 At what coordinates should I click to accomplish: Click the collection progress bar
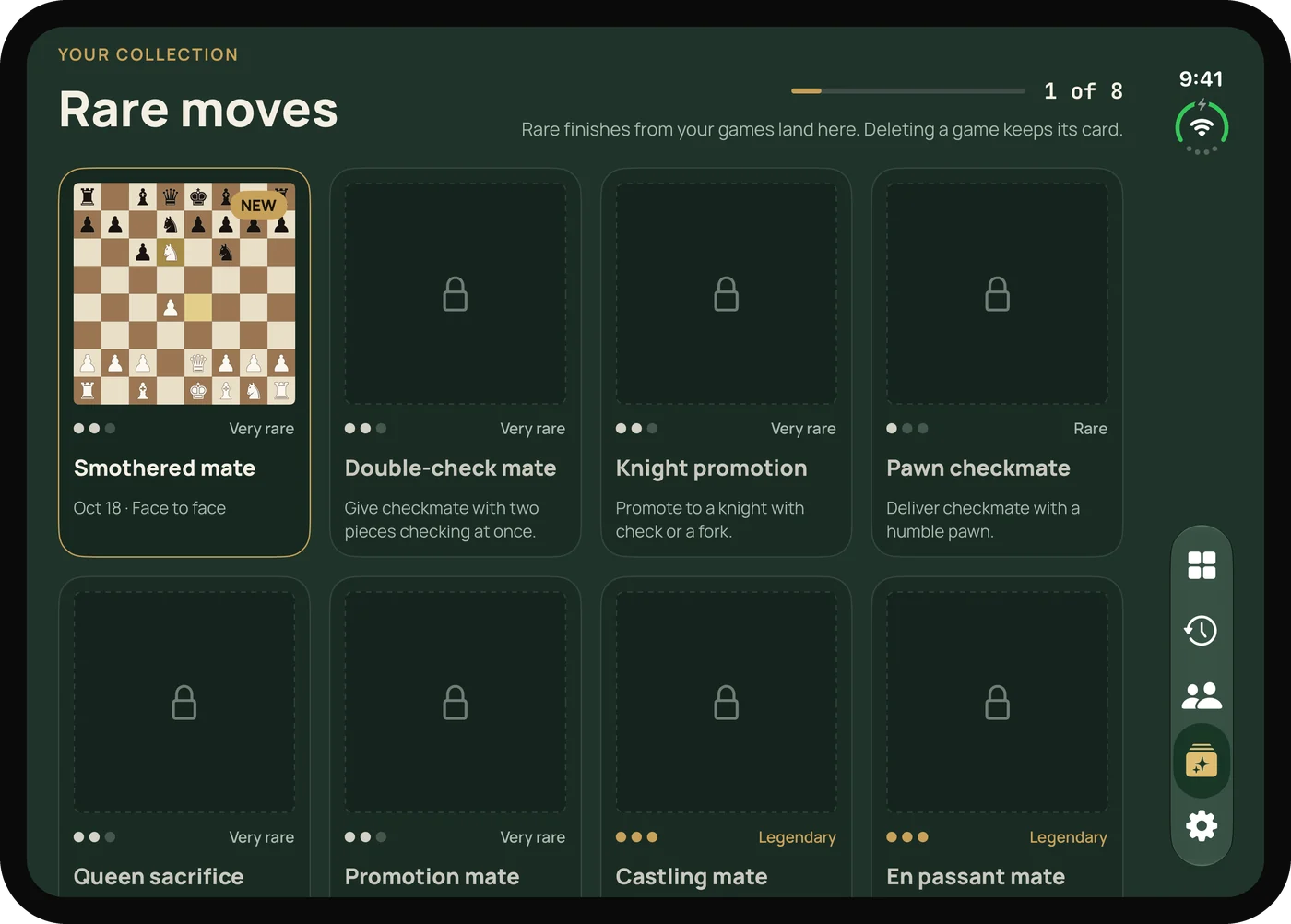pyautogui.click(x=908, y=90)
